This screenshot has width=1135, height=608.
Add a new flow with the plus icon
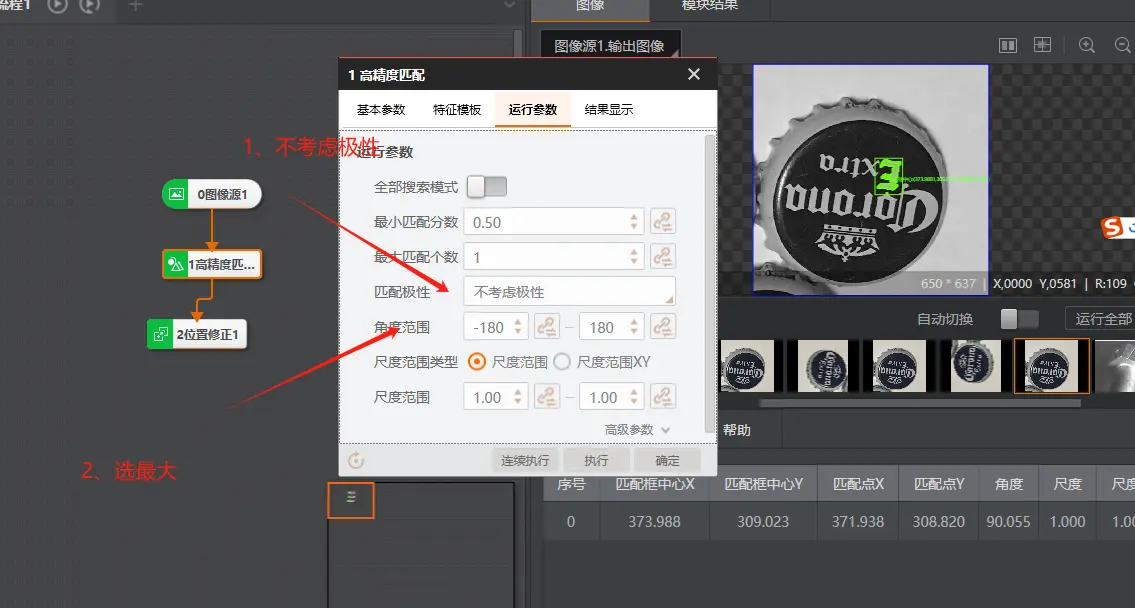click(x=135, y=6)
